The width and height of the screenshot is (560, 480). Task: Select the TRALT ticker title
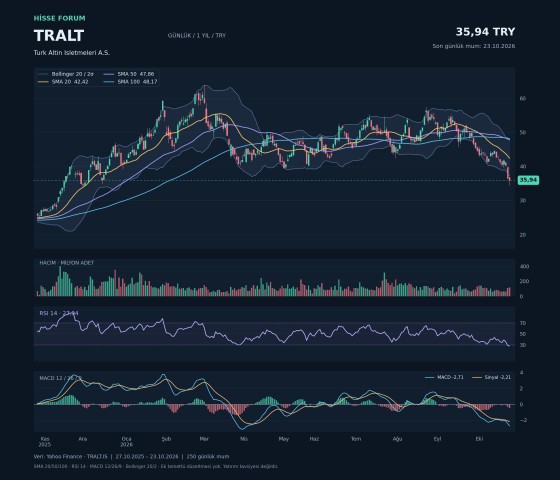(x=59, y=36)
